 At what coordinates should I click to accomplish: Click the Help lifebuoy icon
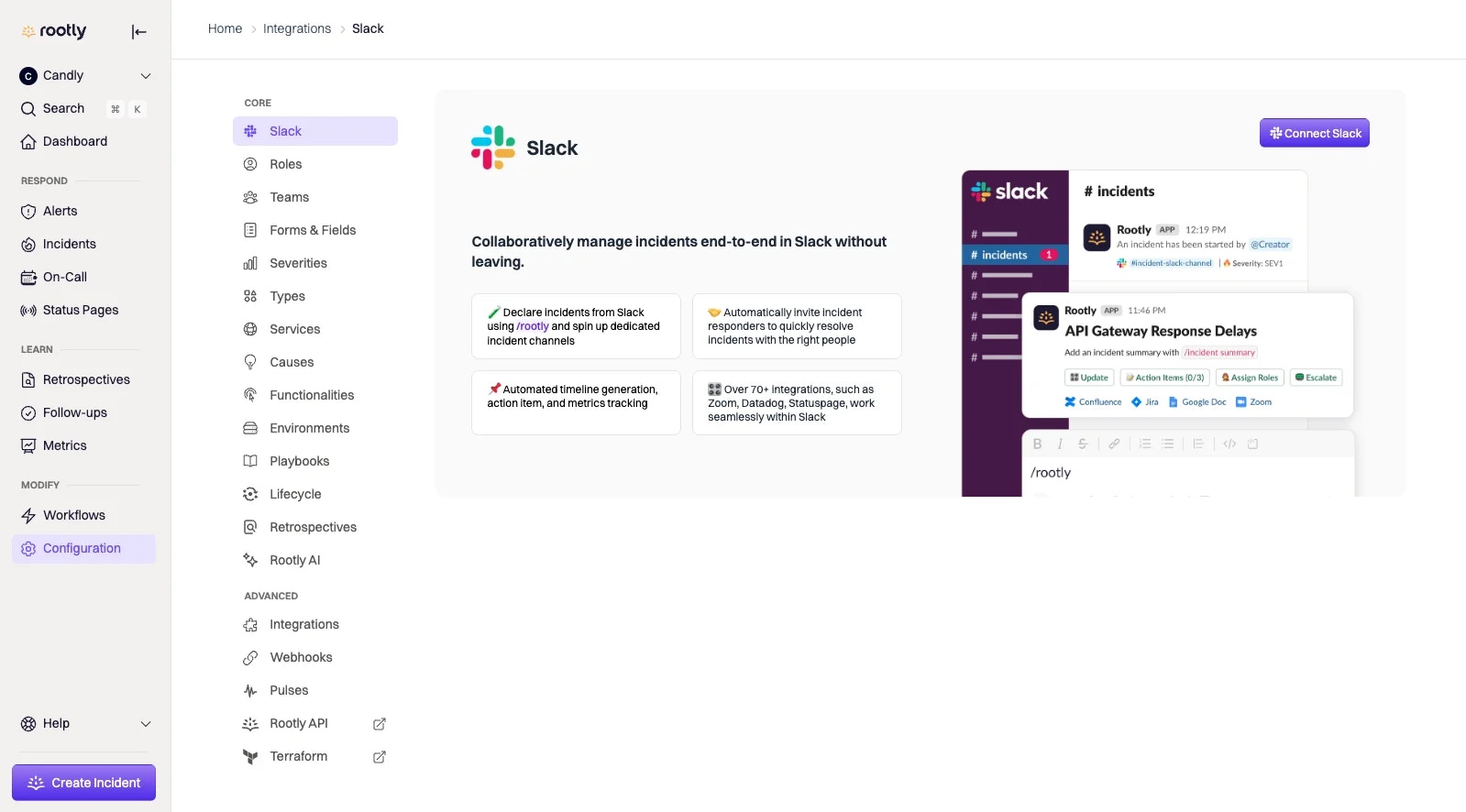pyautogui.click(x=28, y=724)
